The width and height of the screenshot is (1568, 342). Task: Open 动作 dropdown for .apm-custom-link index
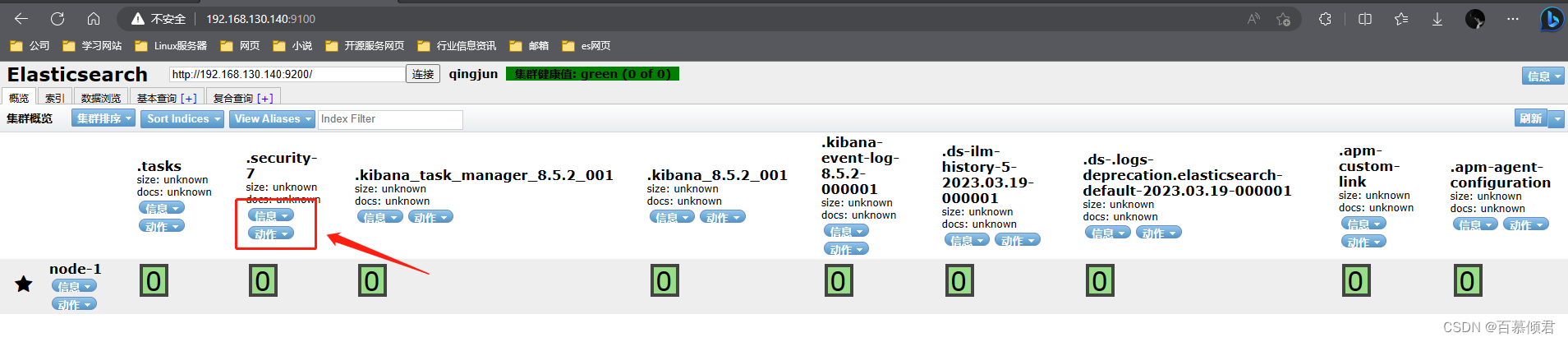1363,242
